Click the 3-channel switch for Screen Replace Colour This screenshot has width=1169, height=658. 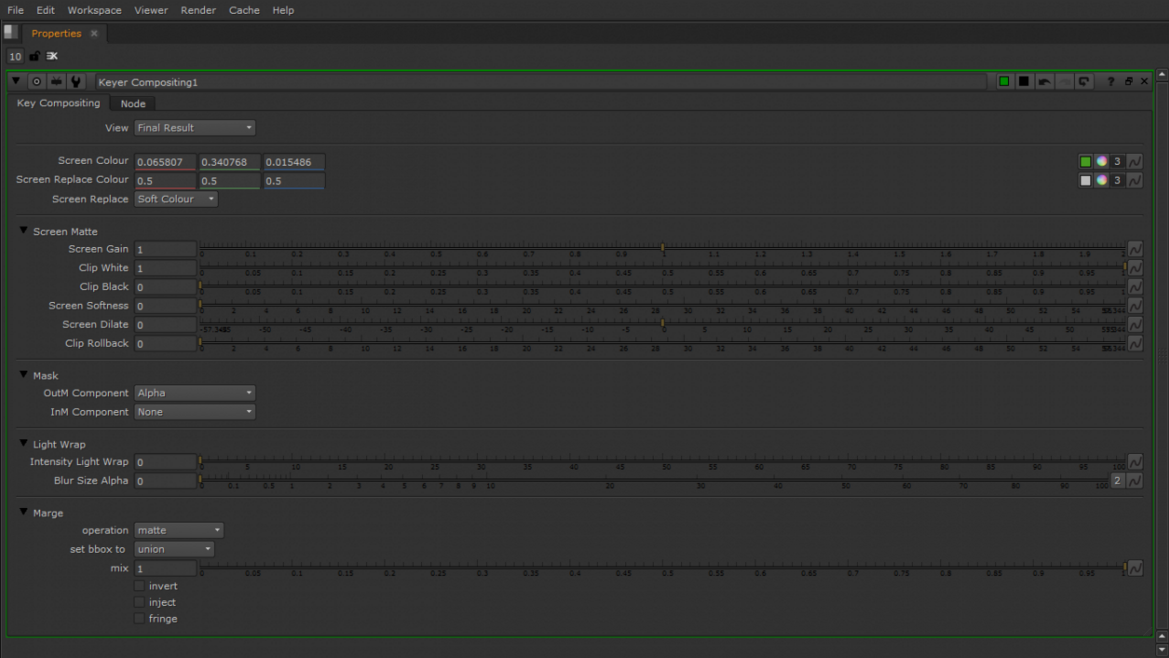coord(1117,180)
